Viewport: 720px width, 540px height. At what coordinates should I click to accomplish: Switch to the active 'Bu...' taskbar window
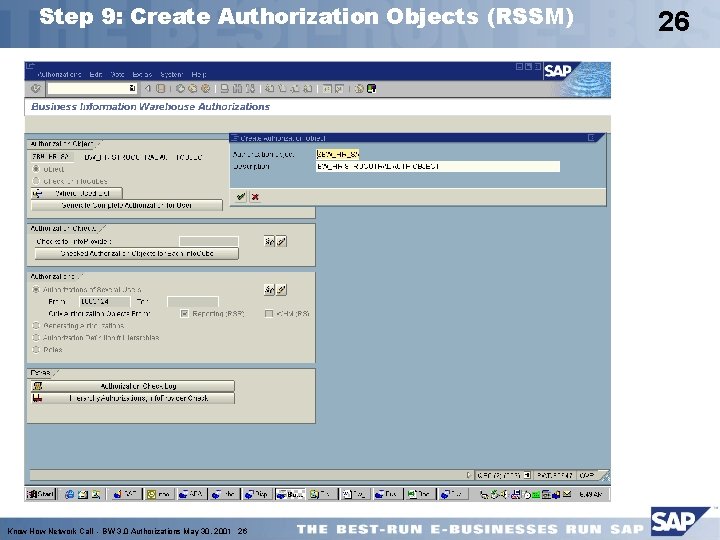[x=290, y=494]
